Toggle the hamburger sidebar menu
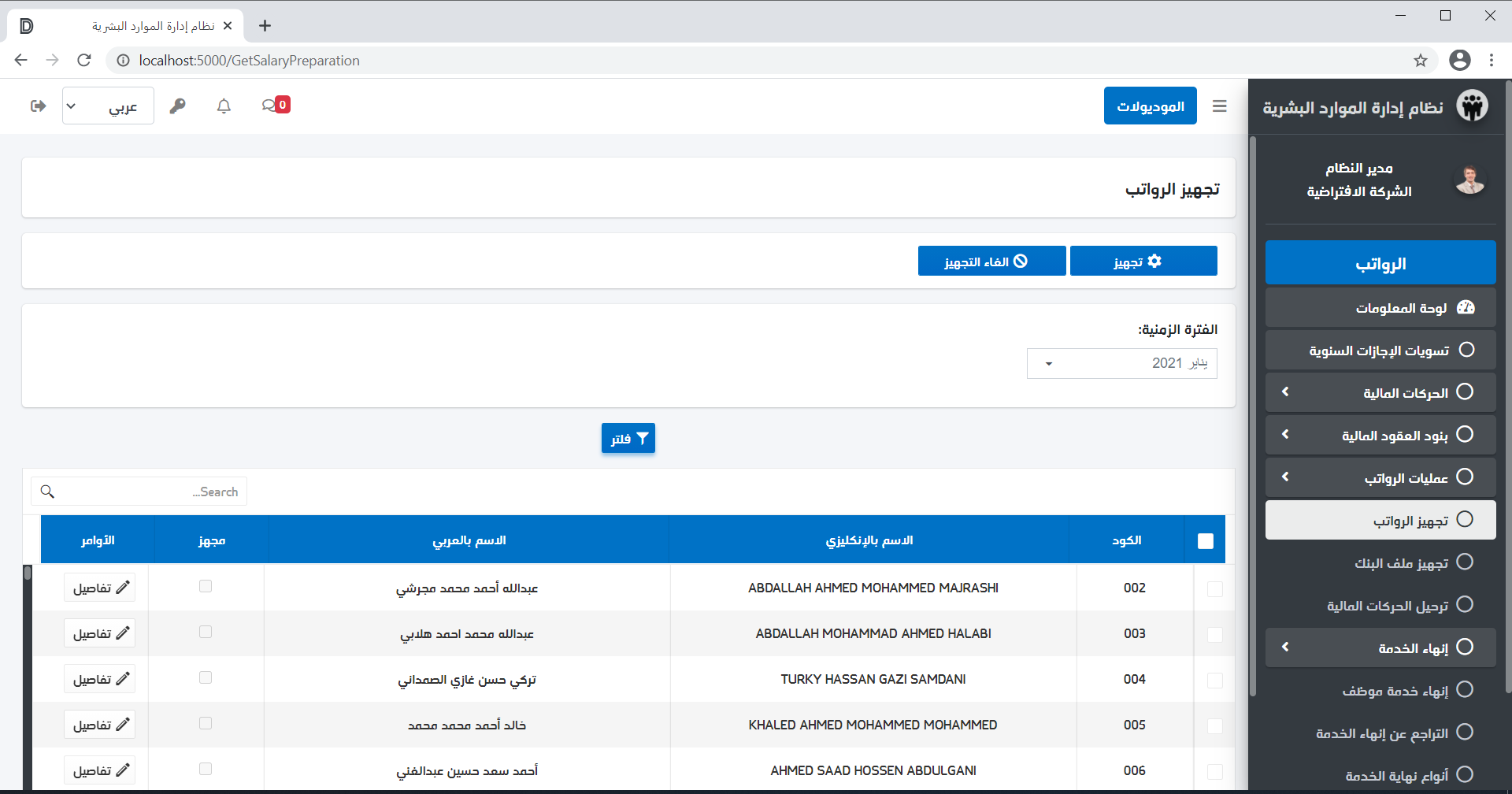The image size is (1512, 794). [x=1219, y=106]
